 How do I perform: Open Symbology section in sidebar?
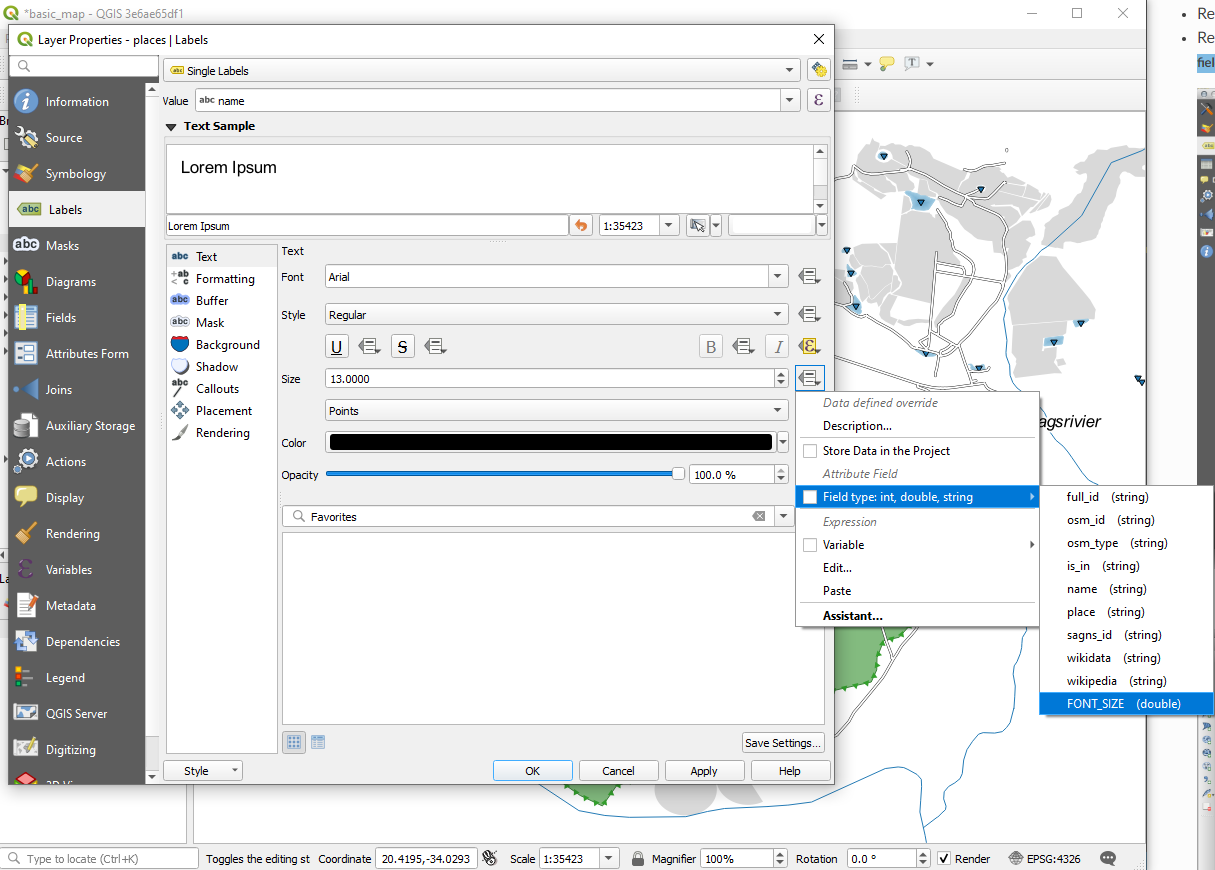click(x=75, y=174)
